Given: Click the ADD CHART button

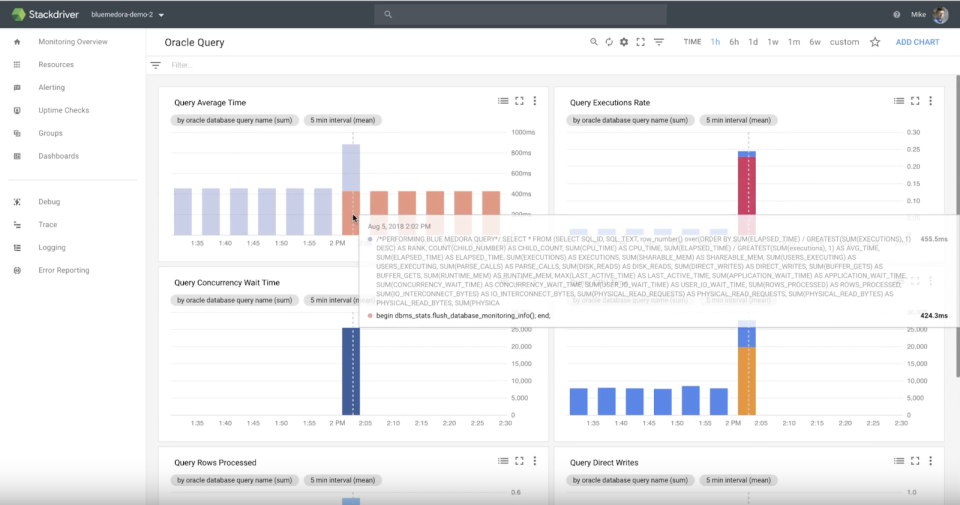Looking at the screenshot, I should [x=917, y=42].
